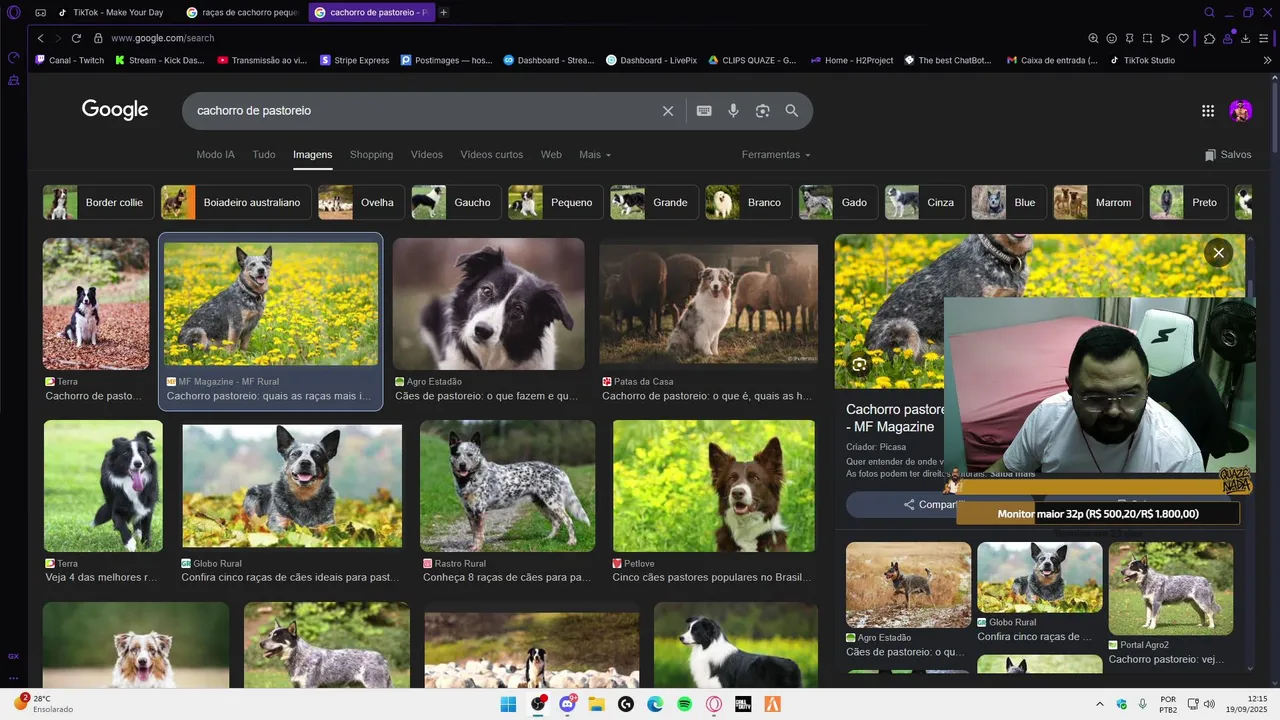
Task: Filter by the Boiadeiro australiano chip
Action: point(236,202)
